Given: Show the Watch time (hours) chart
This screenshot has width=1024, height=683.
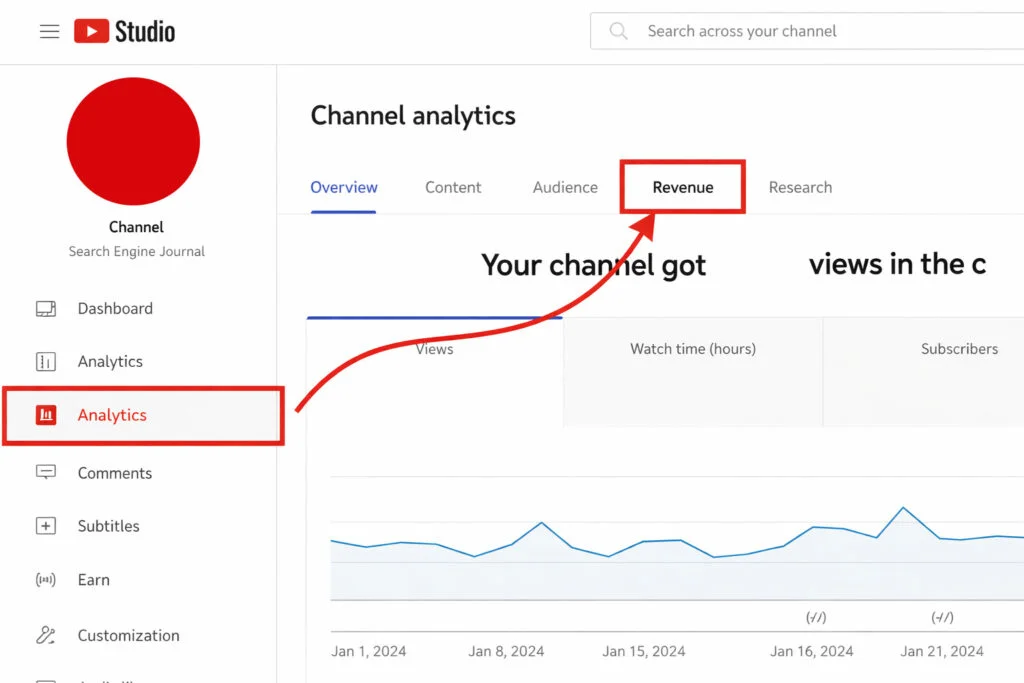Looking at the screenshot, I should click(x=693, y=371).
